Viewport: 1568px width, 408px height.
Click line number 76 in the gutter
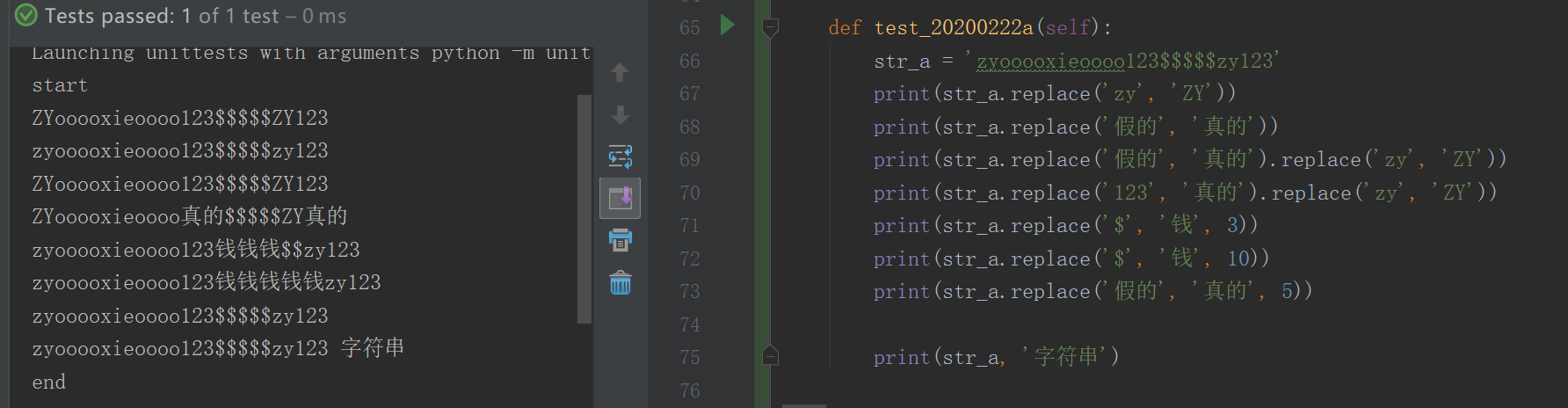tap(690, 390)
